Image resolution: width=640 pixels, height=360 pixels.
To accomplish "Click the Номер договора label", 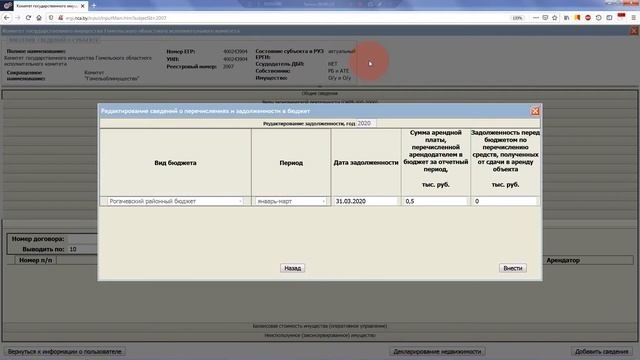I will click(x=38, y=239).
